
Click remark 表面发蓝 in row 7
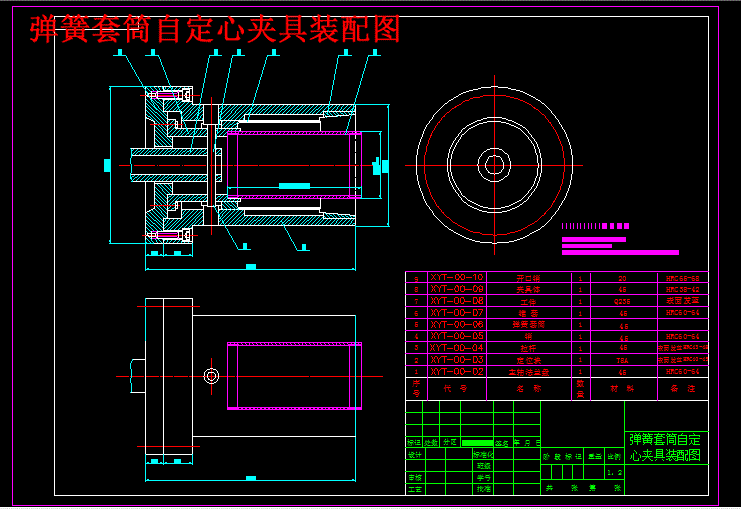(x=682, y=301)
